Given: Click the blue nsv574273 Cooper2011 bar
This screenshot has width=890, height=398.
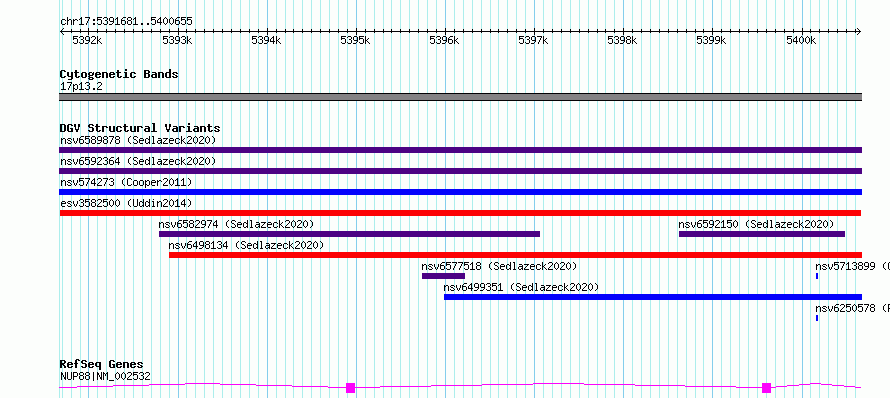Looking at the screenshot, I should pyautogui.click(x=460, y=192).
